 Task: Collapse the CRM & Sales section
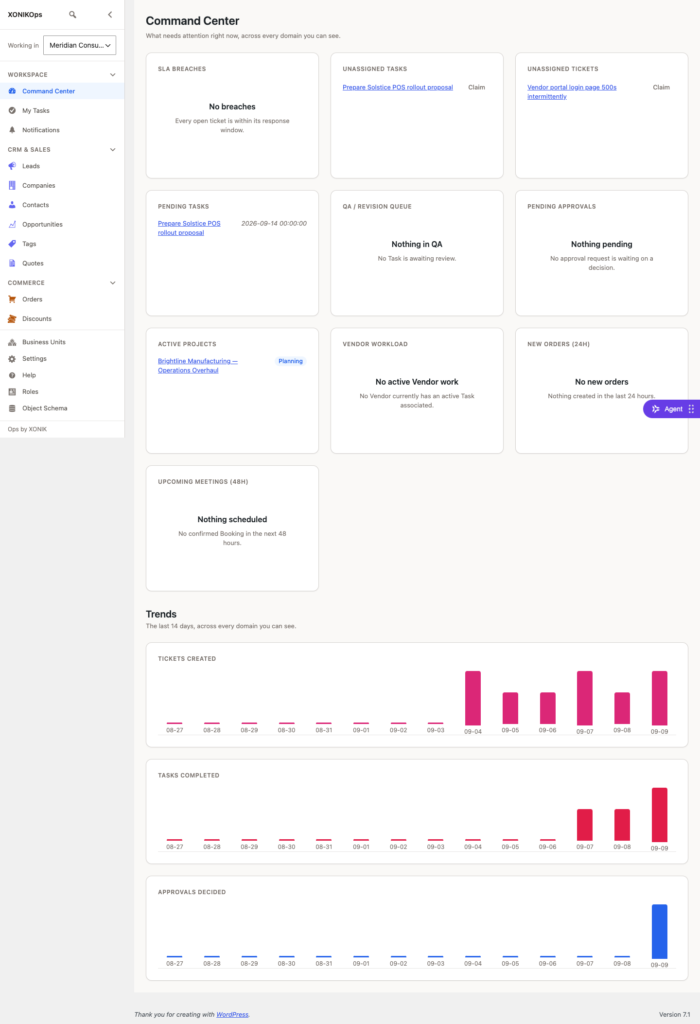112,150
